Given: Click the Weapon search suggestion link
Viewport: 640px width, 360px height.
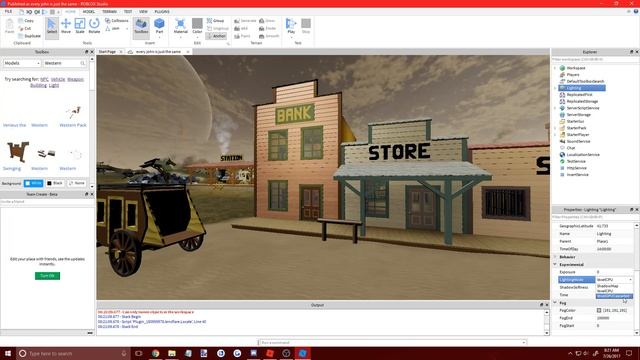Looking at the screenshot, I should pos(75,79).
